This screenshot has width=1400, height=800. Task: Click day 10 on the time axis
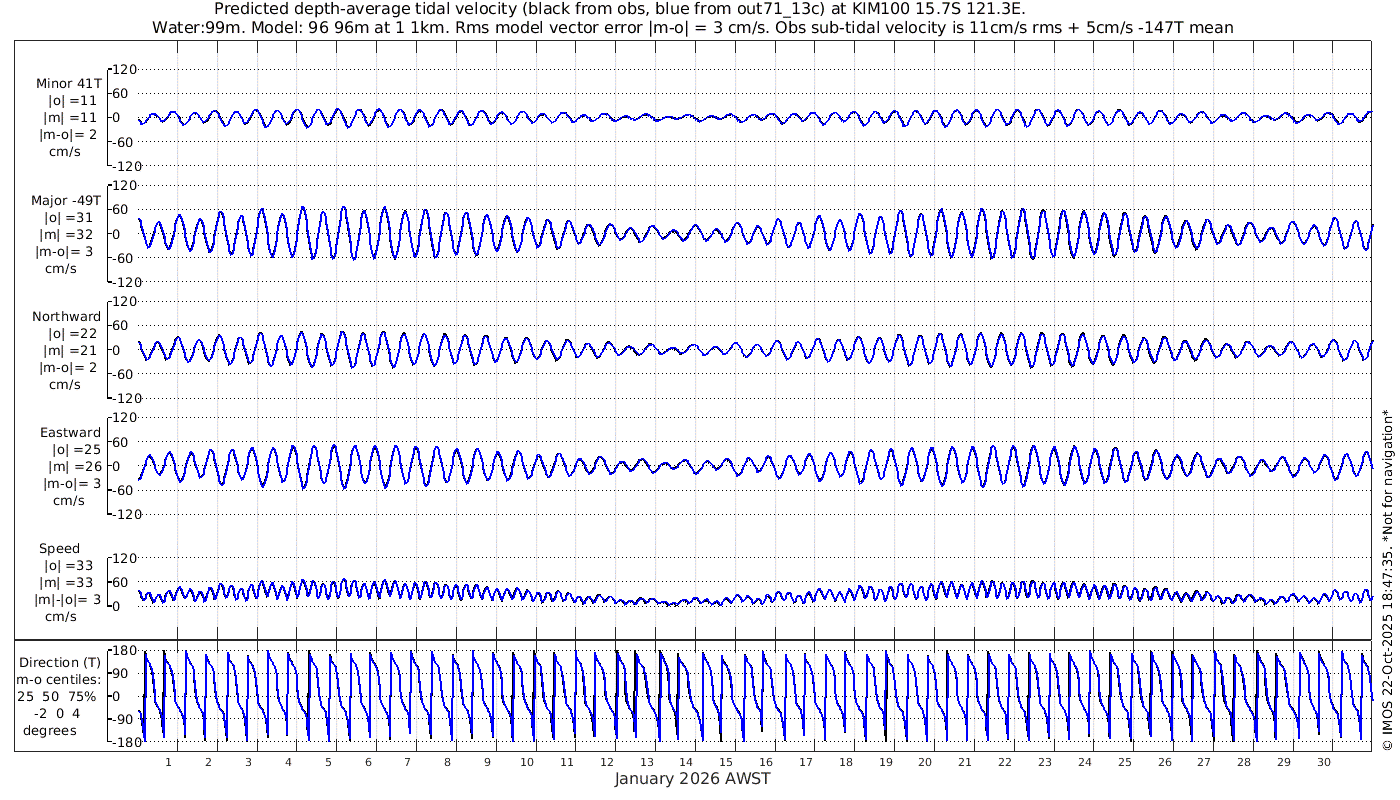[x=527, y=762]
